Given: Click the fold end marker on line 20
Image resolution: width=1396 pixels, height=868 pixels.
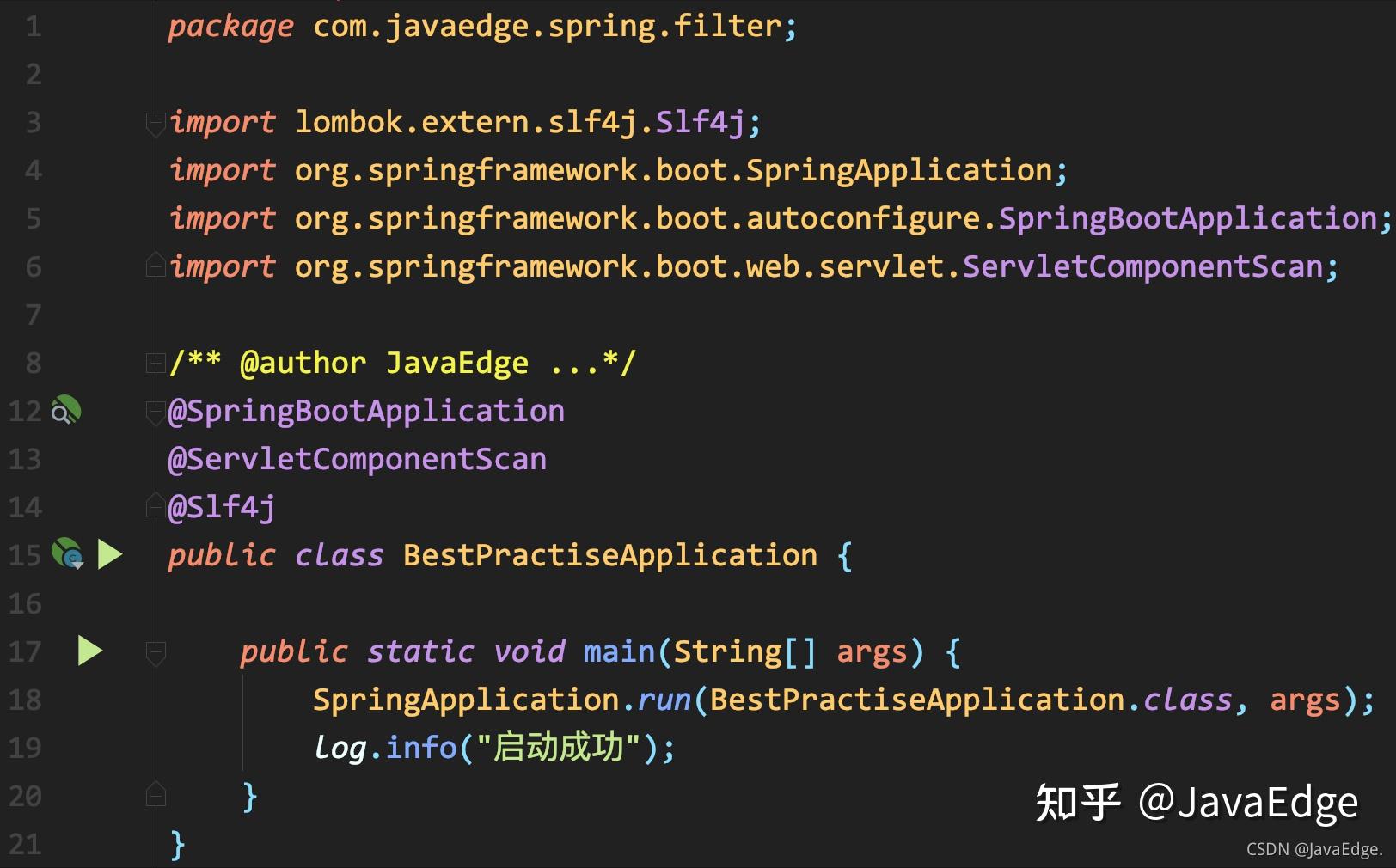Looking at the screenshot, I should coord(156,794).
